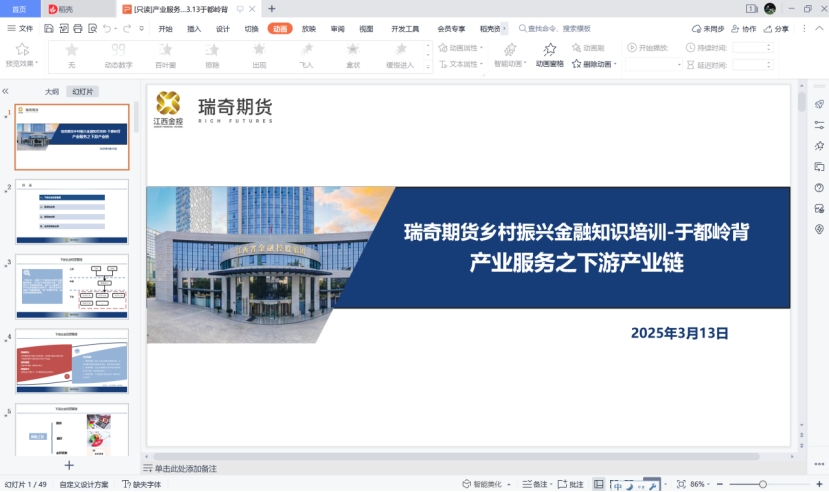
Task: Expand the animation gallery more arrow
Action: (x=428, y=66)
